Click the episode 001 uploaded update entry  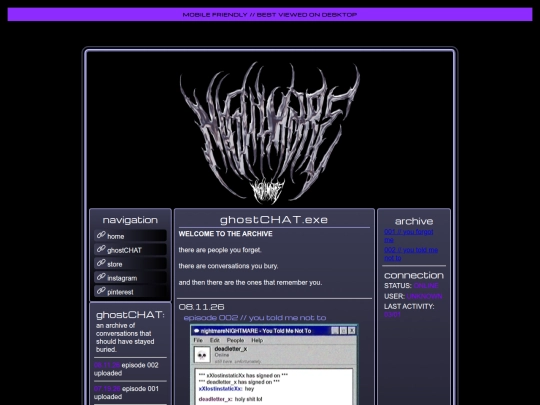(x=126, y=393)
